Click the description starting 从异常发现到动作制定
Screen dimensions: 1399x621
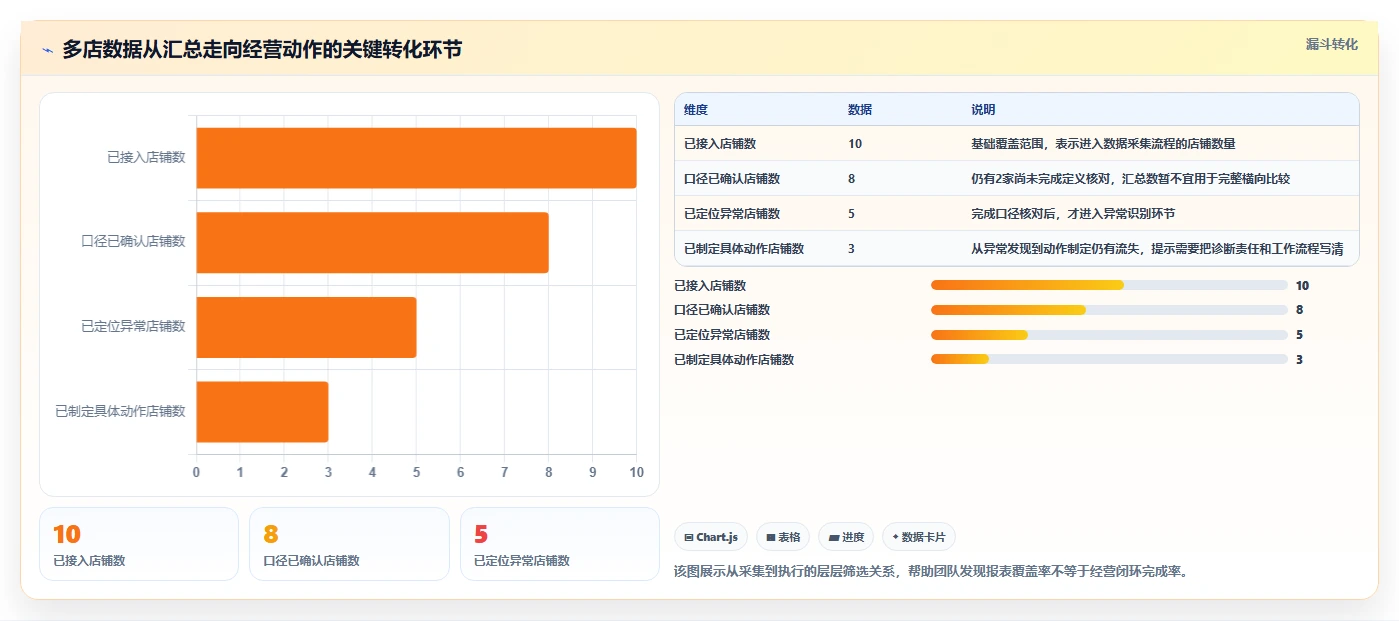coord(1157,249)
